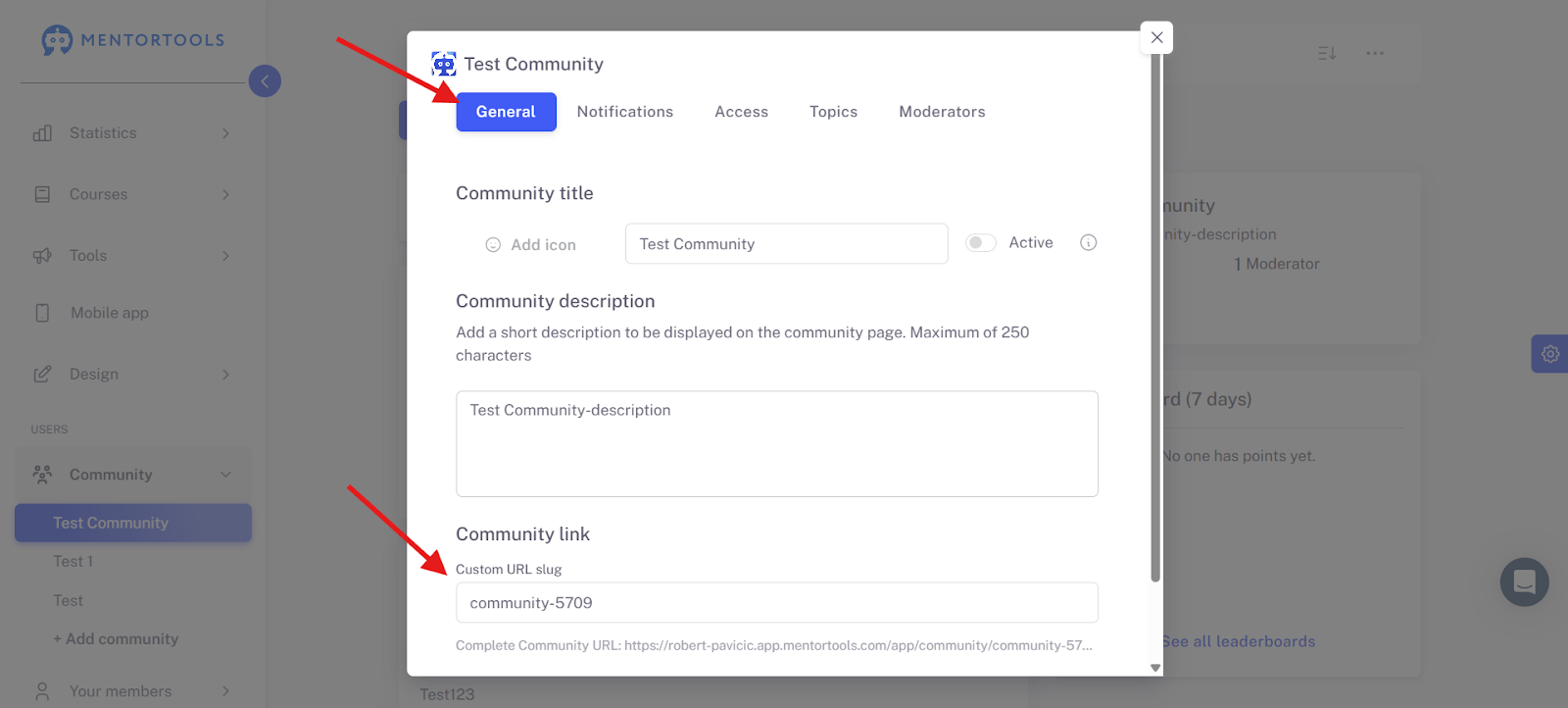Click See all leaderboards link
Image resolution: width=1568 pixels, height=708 pixels.
tap(1239, 641)
